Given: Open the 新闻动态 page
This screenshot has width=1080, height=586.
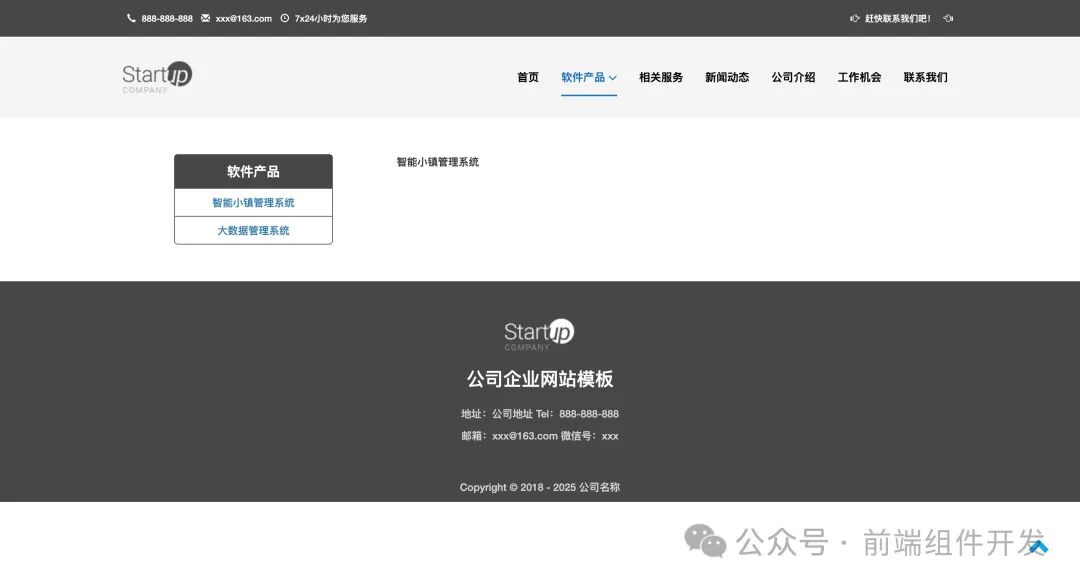Looking at the screenshot, I should 728,77.
